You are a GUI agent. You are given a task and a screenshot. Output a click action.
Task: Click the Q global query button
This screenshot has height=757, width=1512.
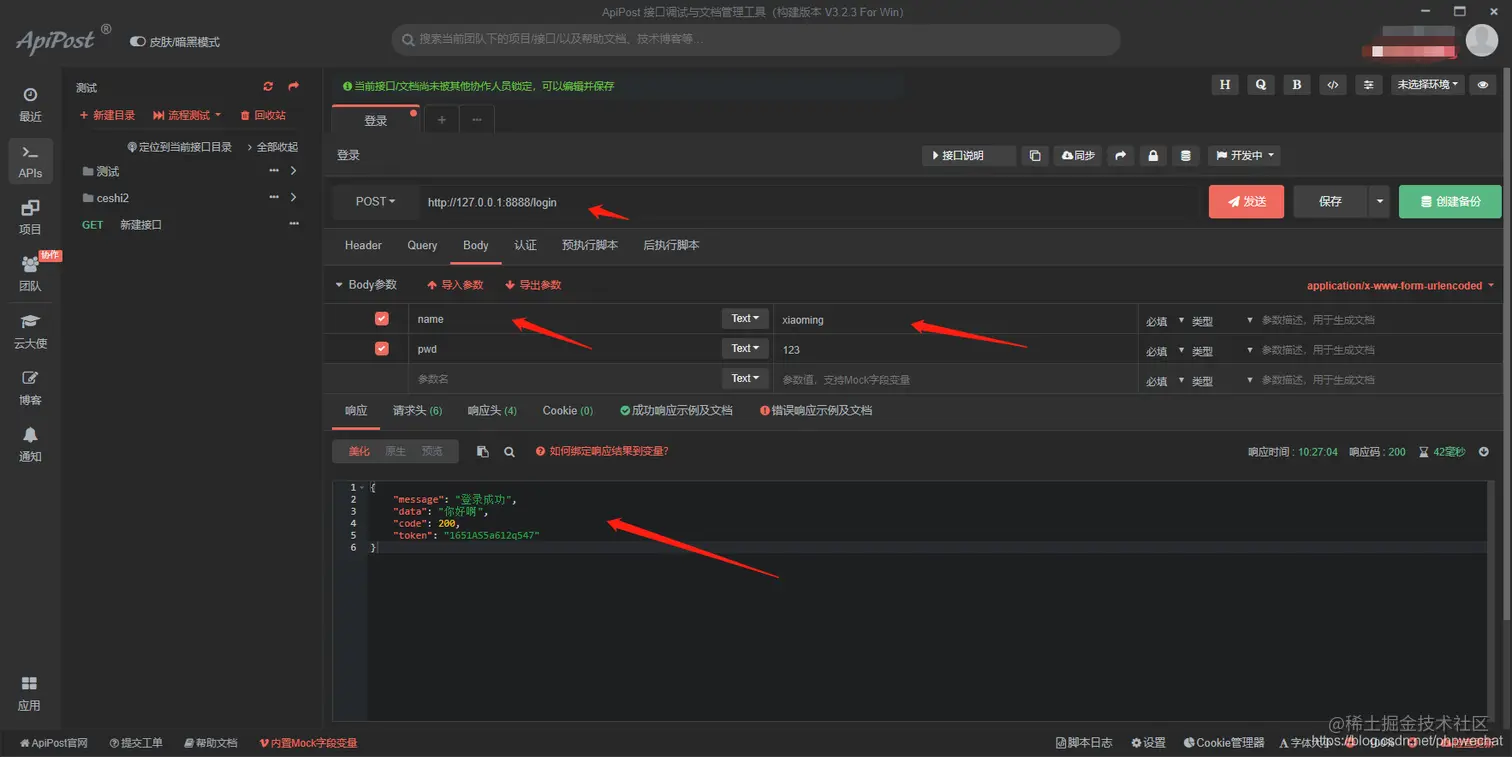tap(1261, 85)
